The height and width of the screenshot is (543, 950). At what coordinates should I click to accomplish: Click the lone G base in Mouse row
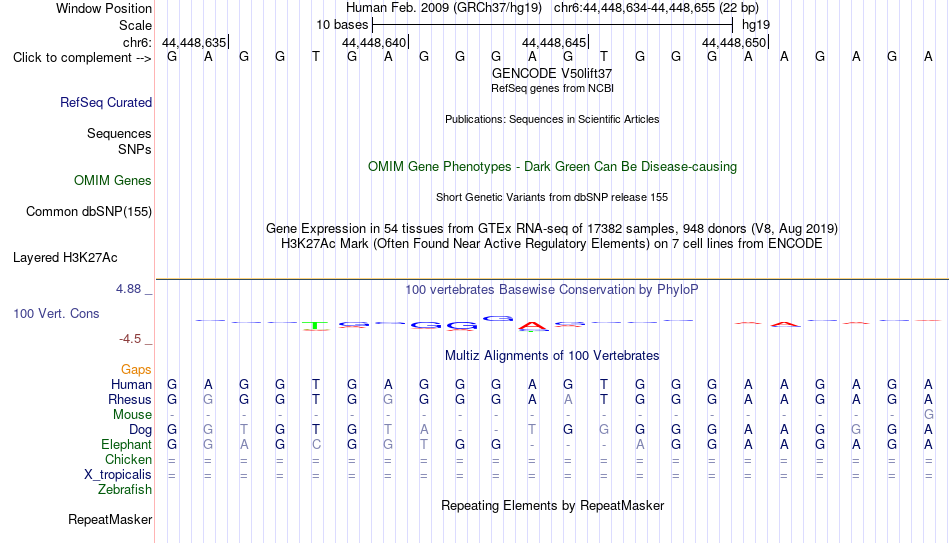tap(928, 415)
